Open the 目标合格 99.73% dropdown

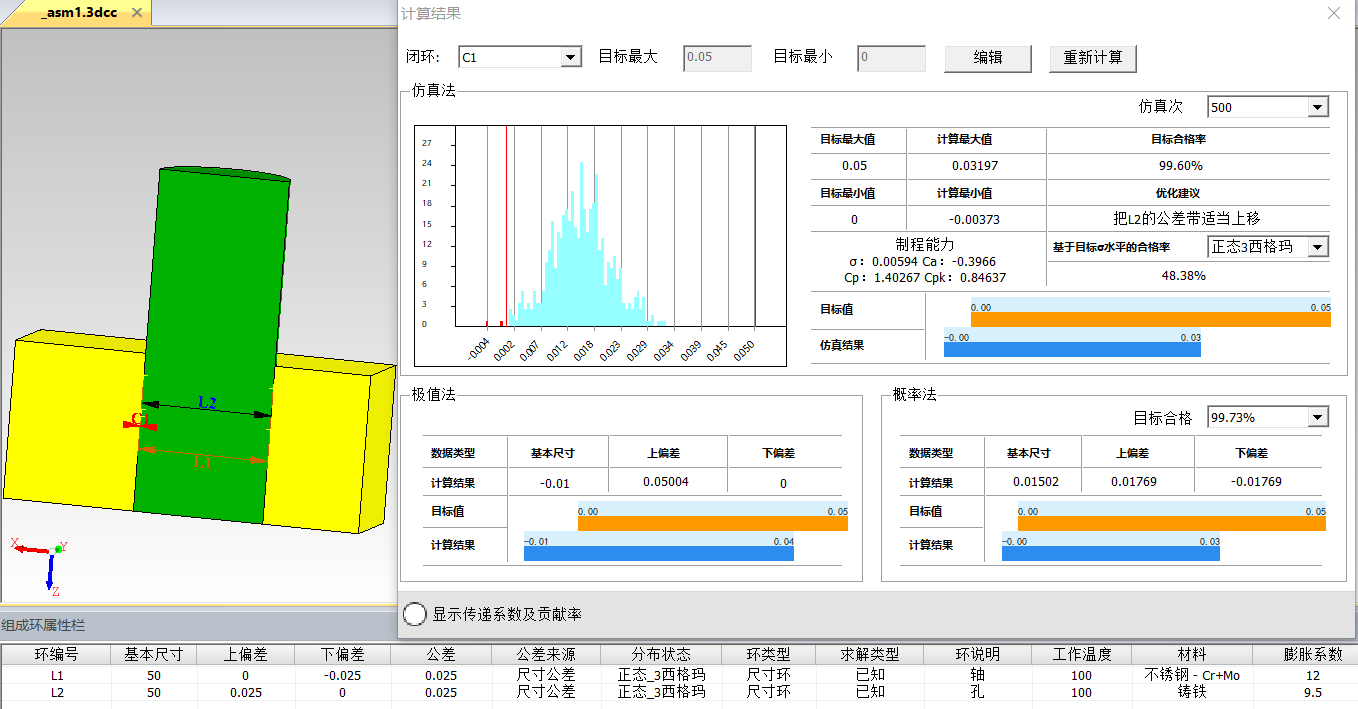1318,417
